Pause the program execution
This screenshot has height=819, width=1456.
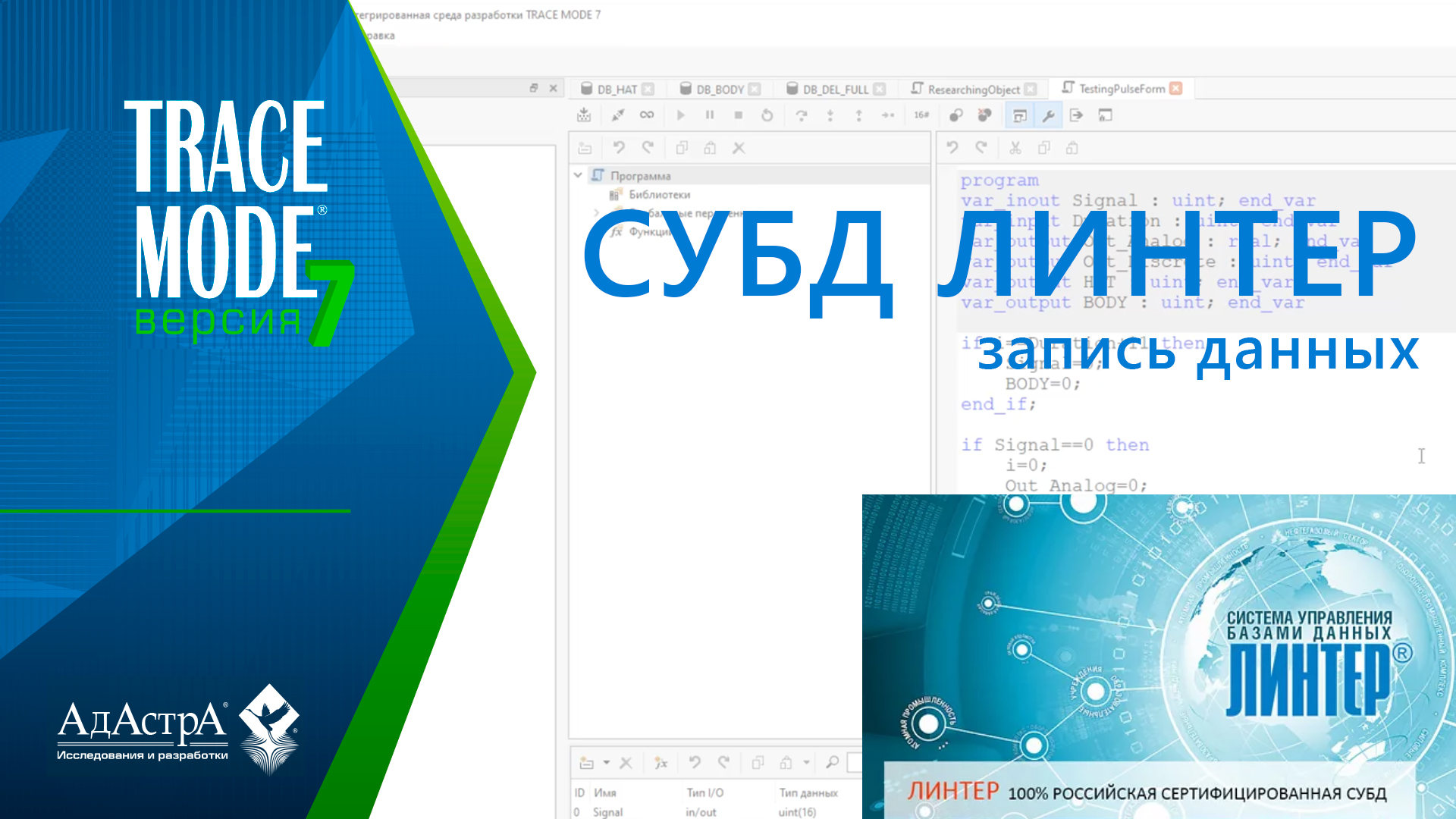(x=709, y=115)
